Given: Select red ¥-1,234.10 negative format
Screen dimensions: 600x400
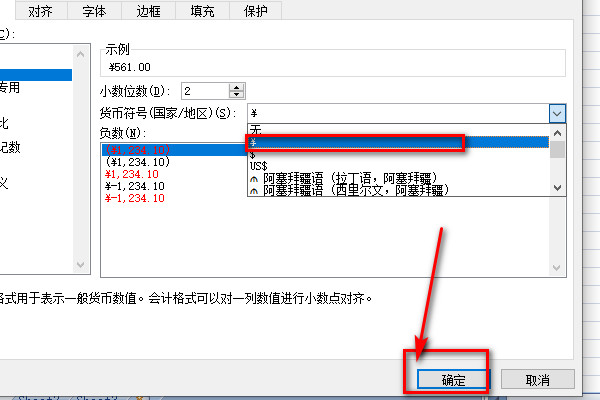Looking at the screenshot, I should coord(134,198).
